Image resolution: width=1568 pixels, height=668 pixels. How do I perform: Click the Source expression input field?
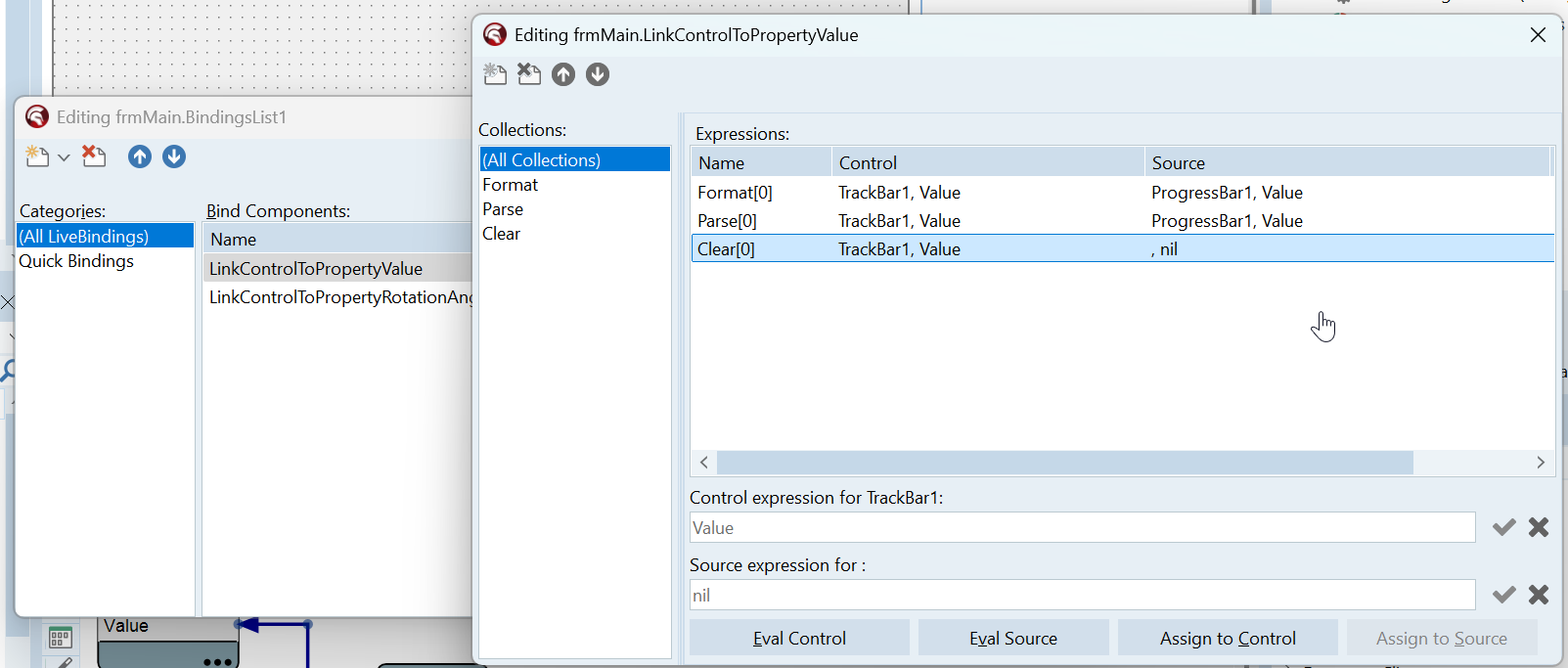click(1082, 595)
